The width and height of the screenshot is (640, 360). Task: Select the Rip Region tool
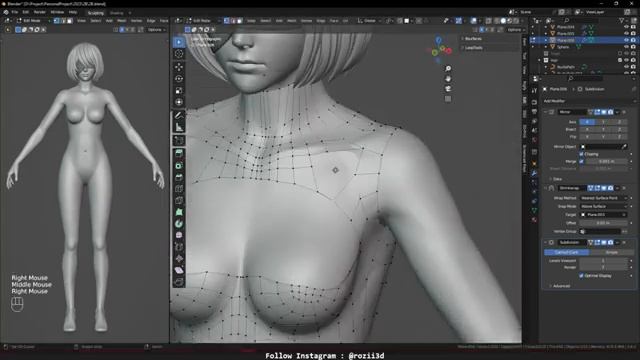tap(179, 282)
